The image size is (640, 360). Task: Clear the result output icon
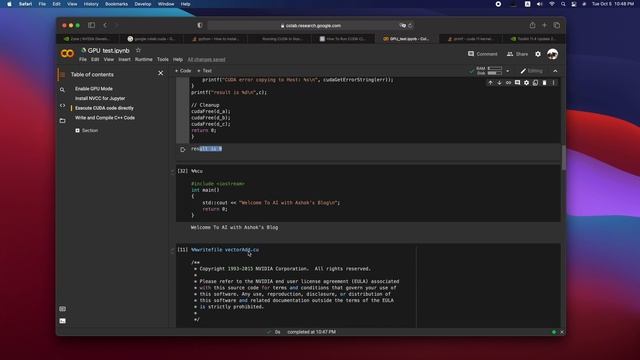pos(182,149)
